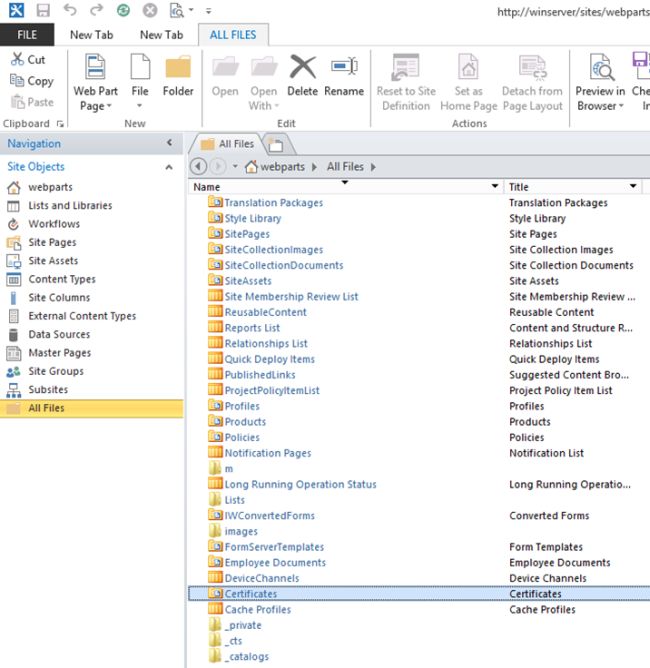Open the Title column filter dropdown
The image size is (650, 668).
tap(633, 186)
